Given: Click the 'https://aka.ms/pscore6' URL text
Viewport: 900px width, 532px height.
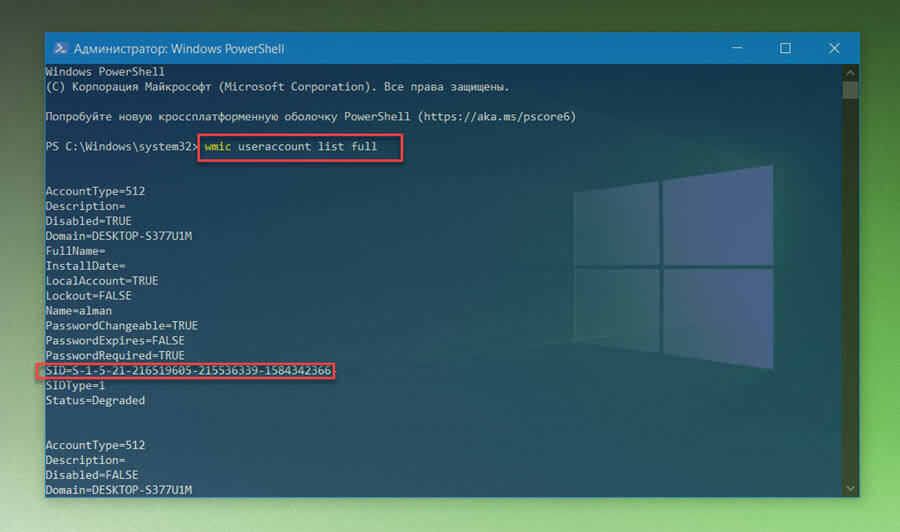Looking at the screenshot, I should coord(496,117).
